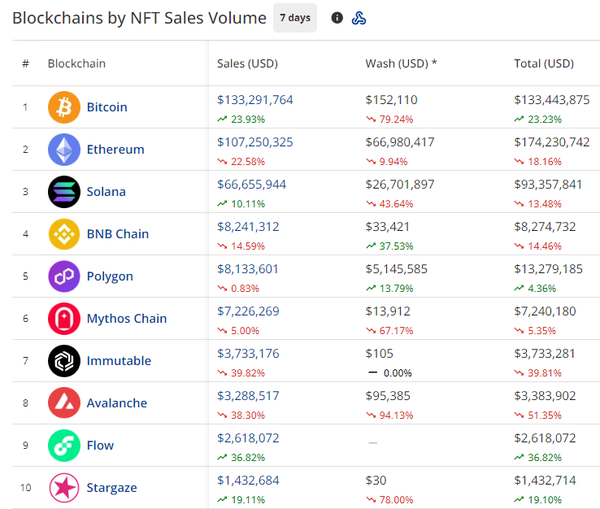Click the Polygon logo icon
This screenshot has height=509, width=600.
tap(64, 276)
